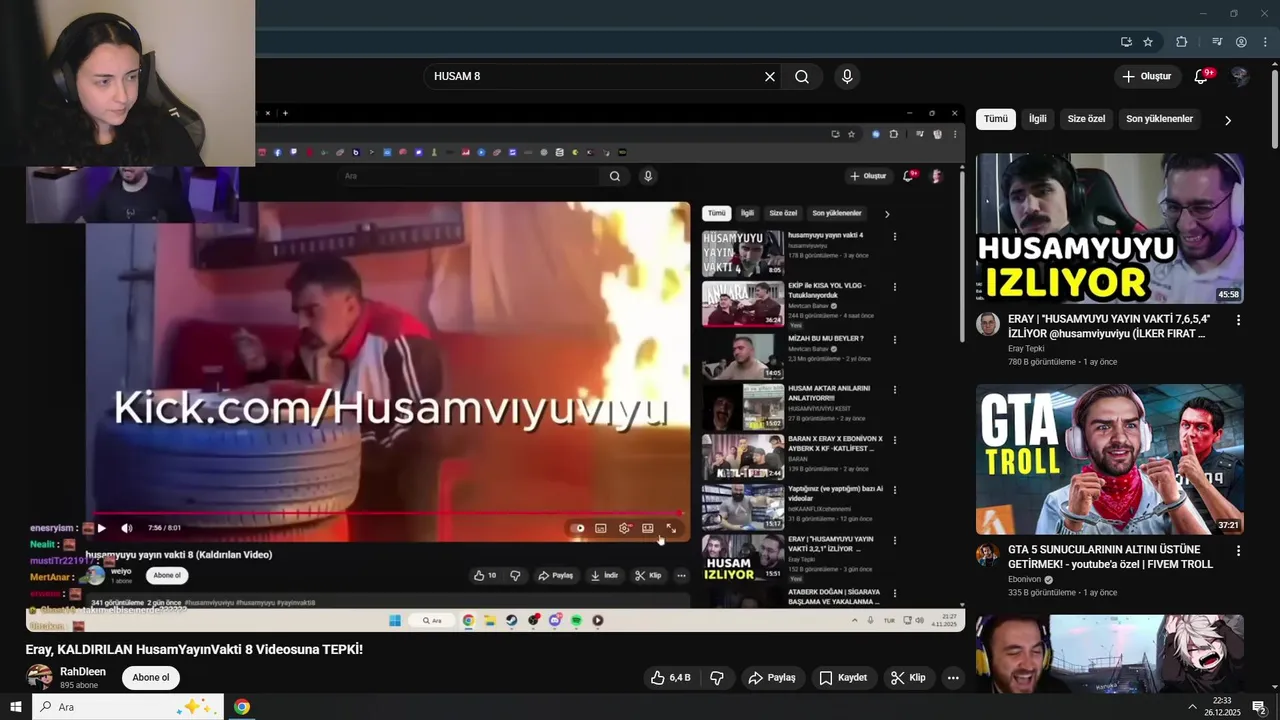Expand Windows system tray hidden icons

[x=1193, y=707]
